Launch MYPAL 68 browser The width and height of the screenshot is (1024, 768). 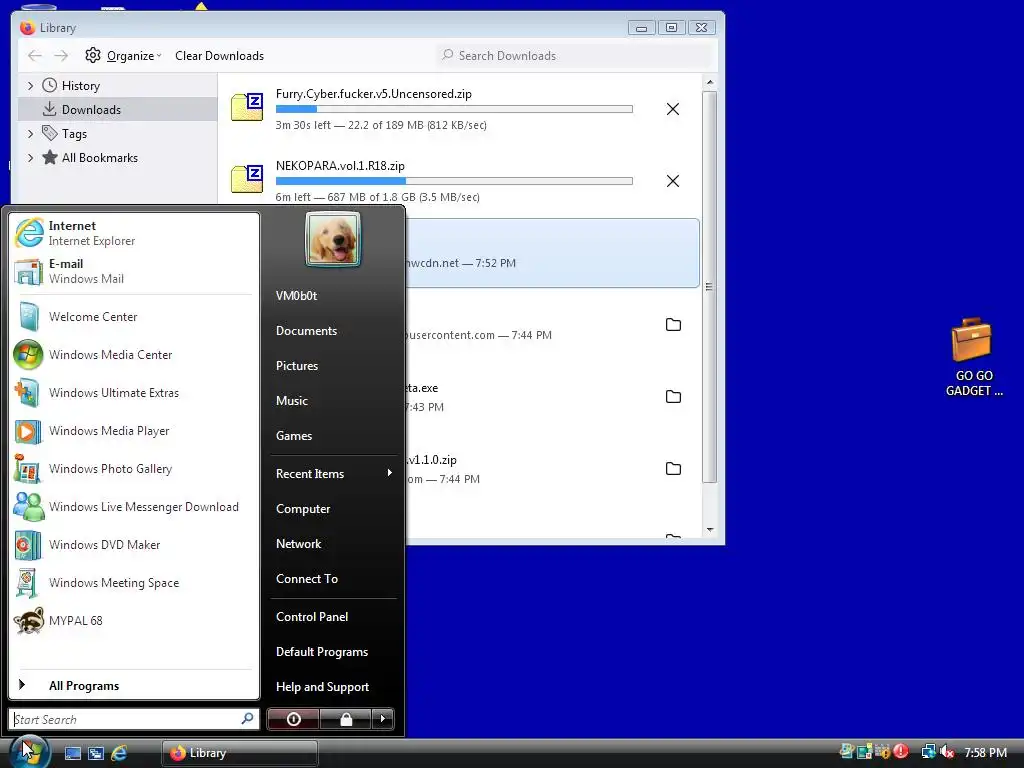pyautogui.click(x=134, y=620)
